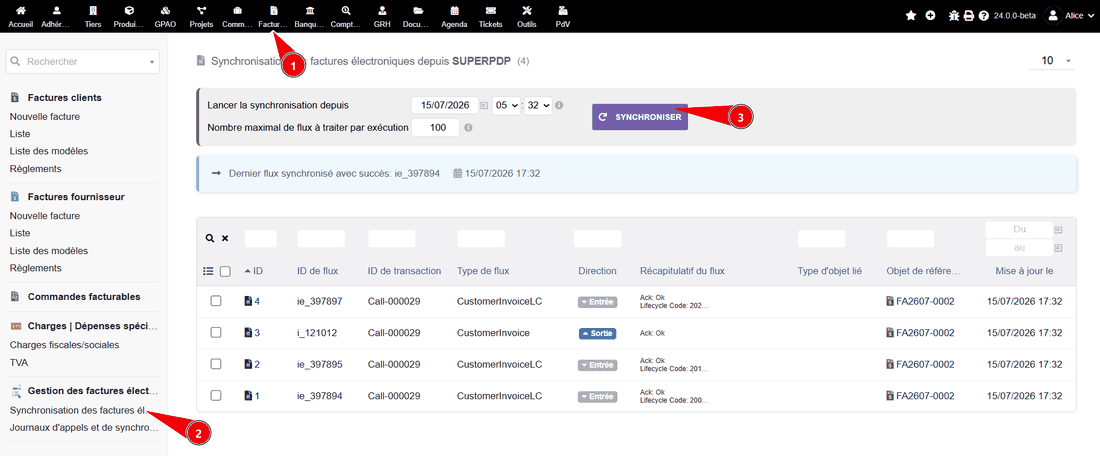Click the ID de flux filter field
Viewport: 1100px width, 456px height.
point(321,239)
